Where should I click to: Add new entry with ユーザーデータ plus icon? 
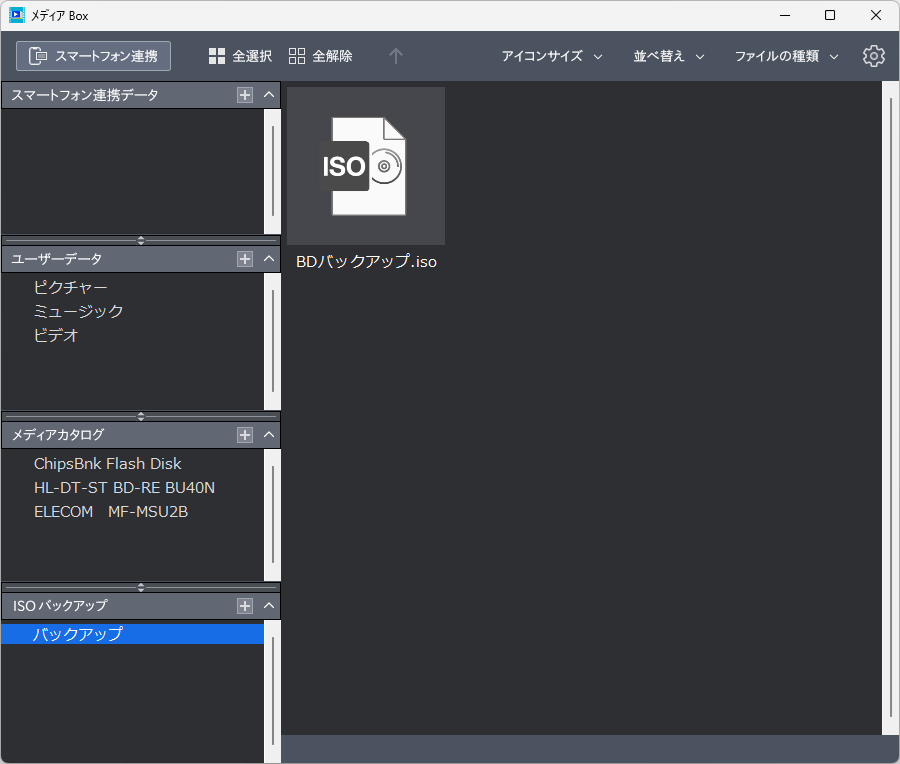tap(244, 258)
